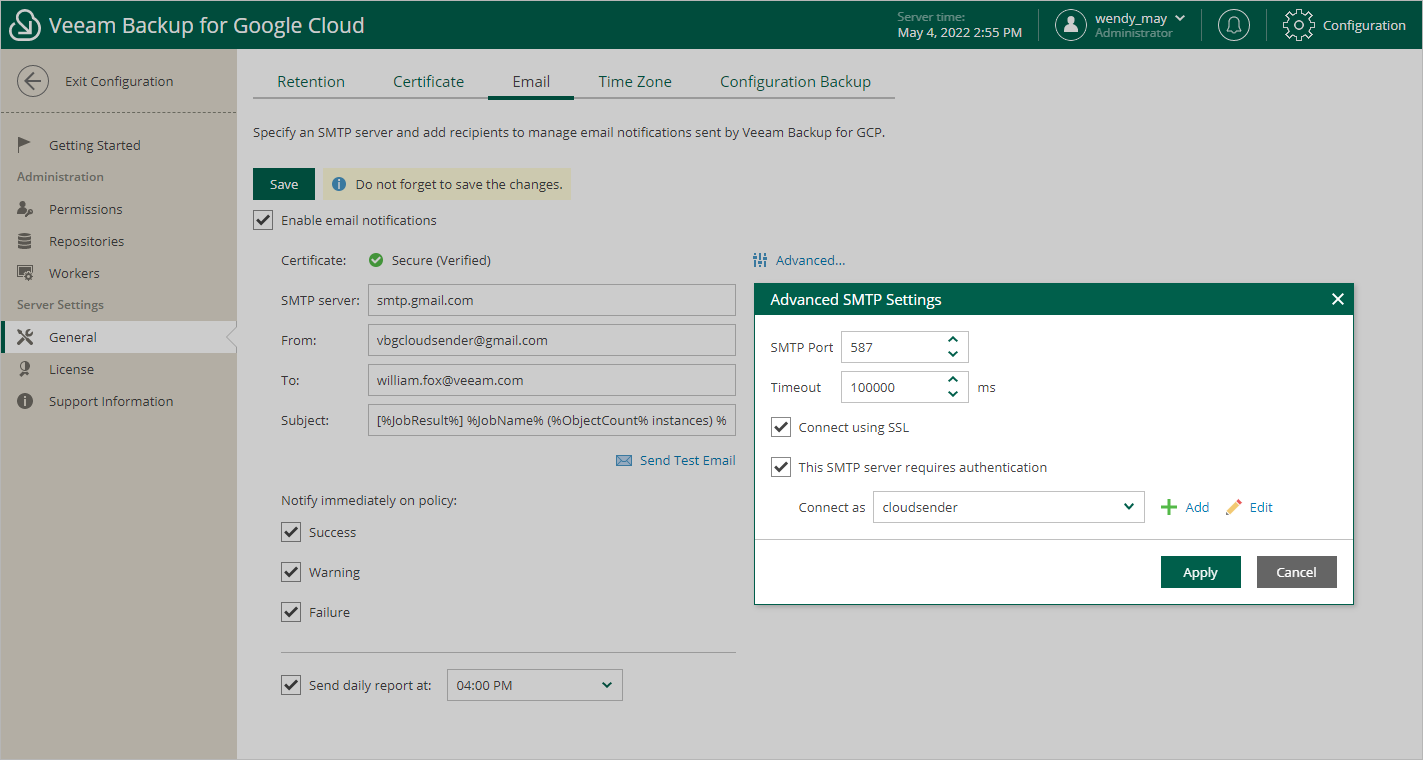
Task: Click the SMTP Port number field
Action: pyautogui.click(x=905, y=347)
